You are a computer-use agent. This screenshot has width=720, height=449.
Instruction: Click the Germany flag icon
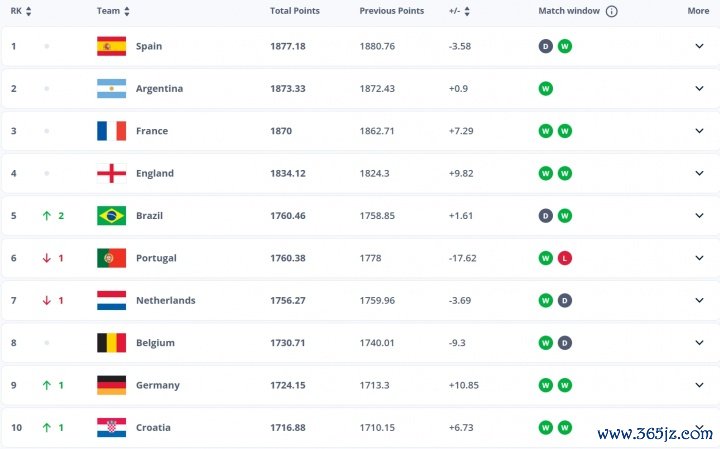click(111, 385)
